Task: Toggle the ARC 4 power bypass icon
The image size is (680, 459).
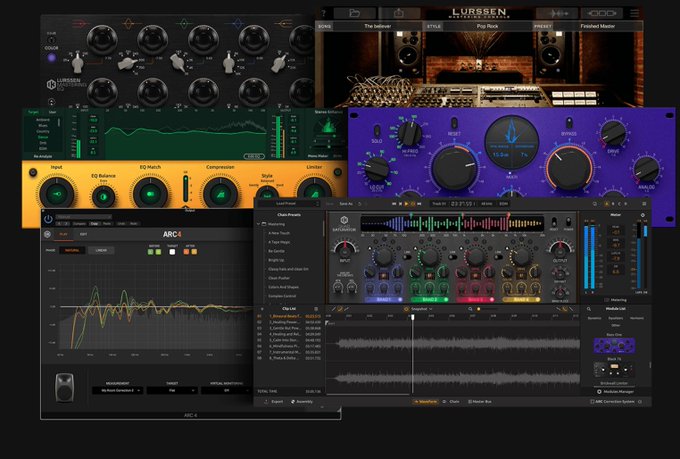Action: pyautogui.click(x=48, y=219)
